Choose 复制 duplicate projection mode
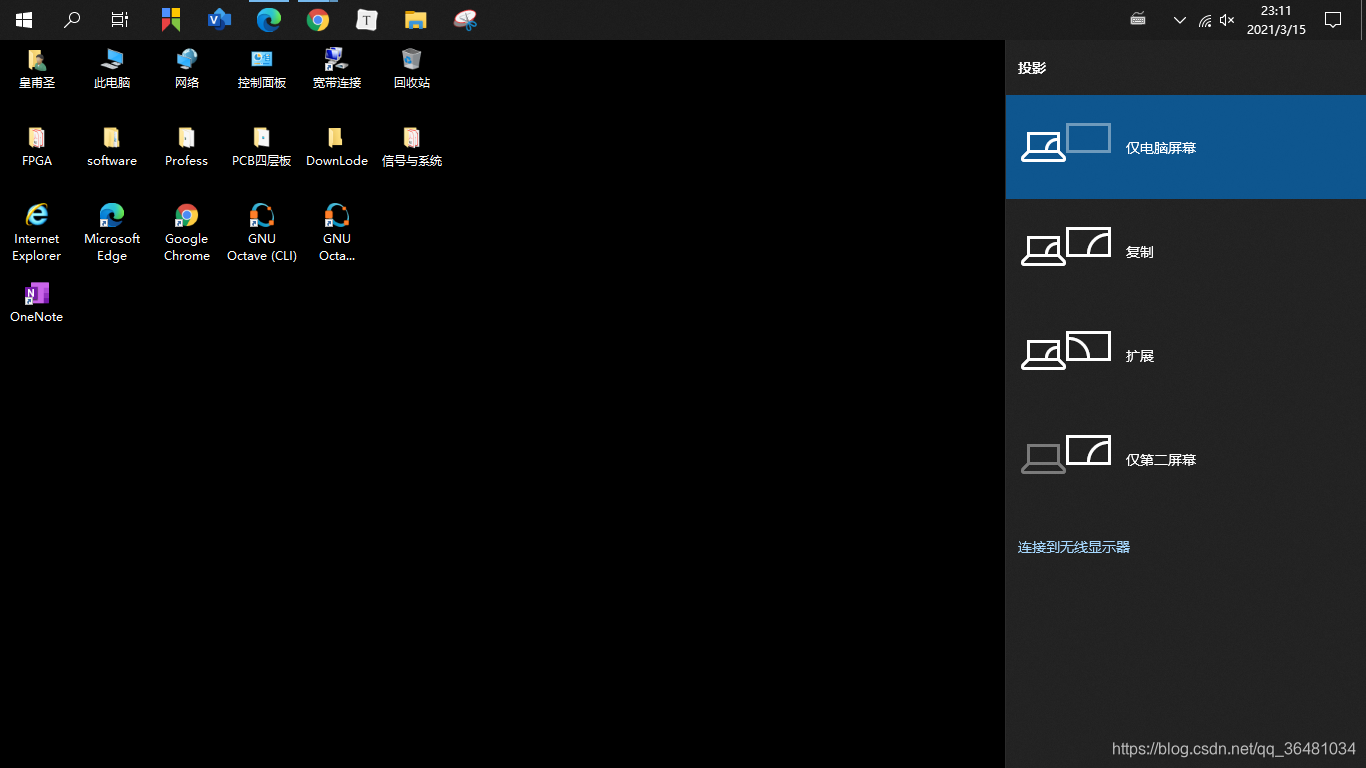1366x768 pixels. (x=1185, y=251)
